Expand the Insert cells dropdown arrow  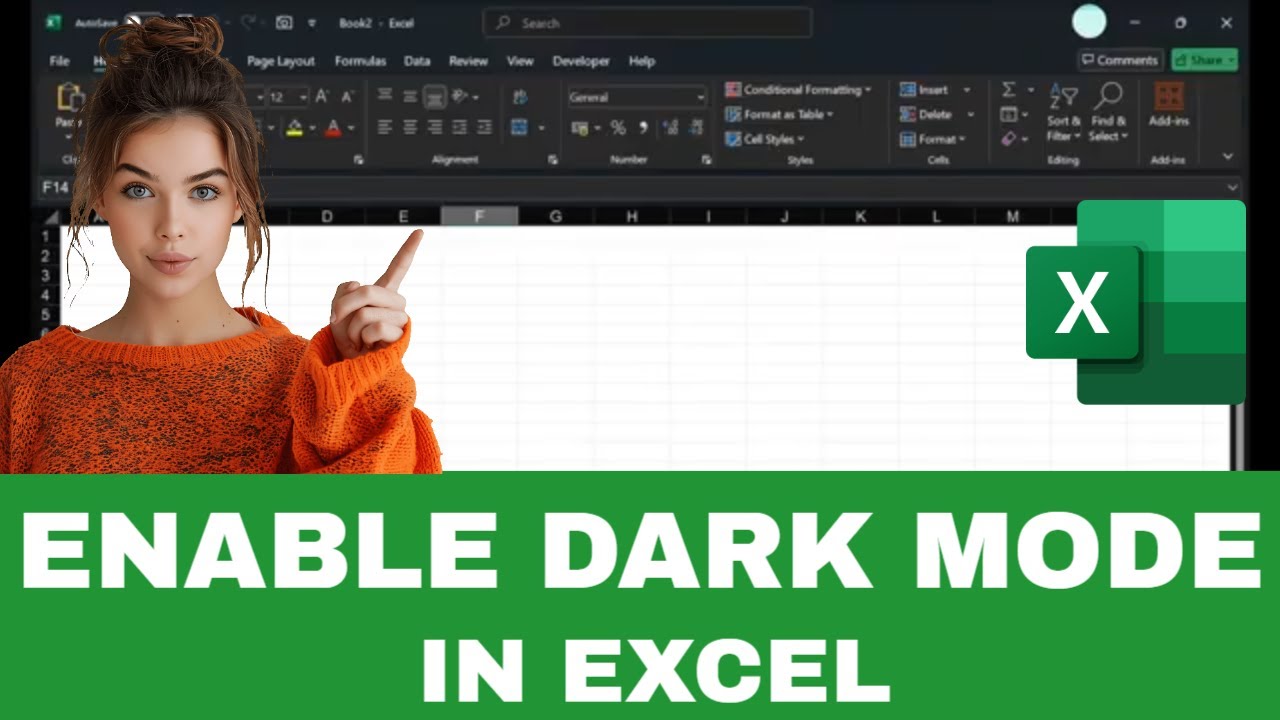click(x=967, y=90)
